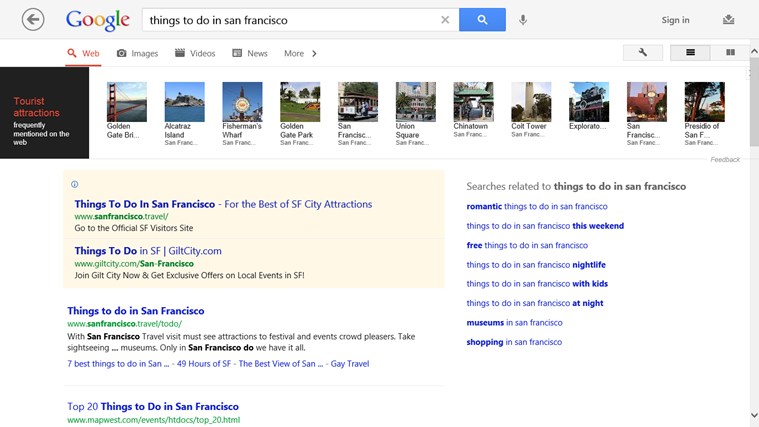This screenshot has height=427, width=759.
Task: Start voice search with microphone icon
Action: (523, 20)
